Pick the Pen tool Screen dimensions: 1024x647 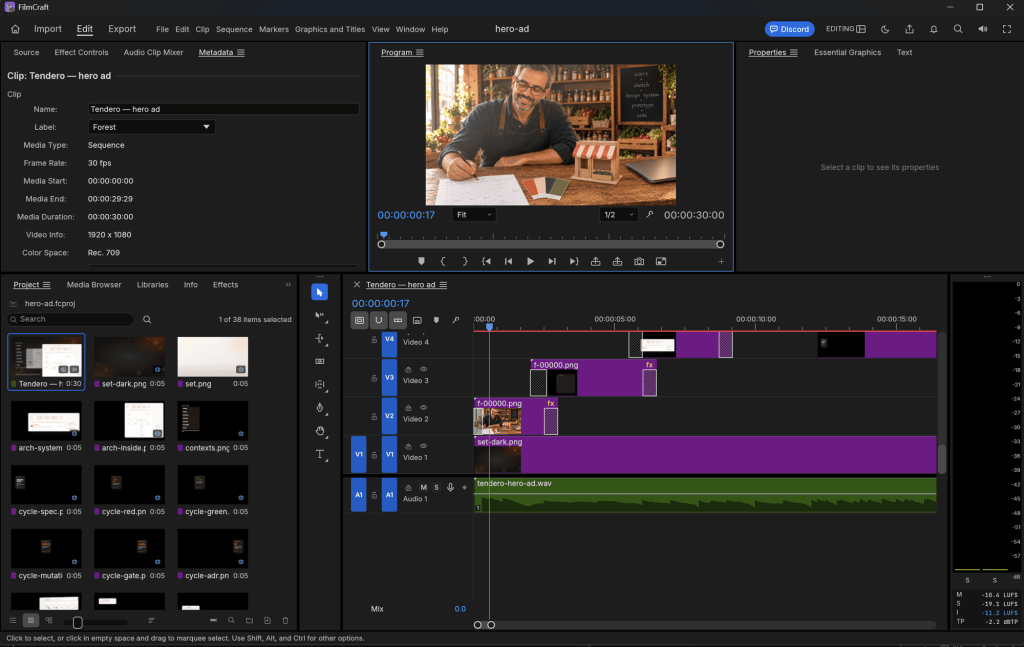[x=319, y=407]
